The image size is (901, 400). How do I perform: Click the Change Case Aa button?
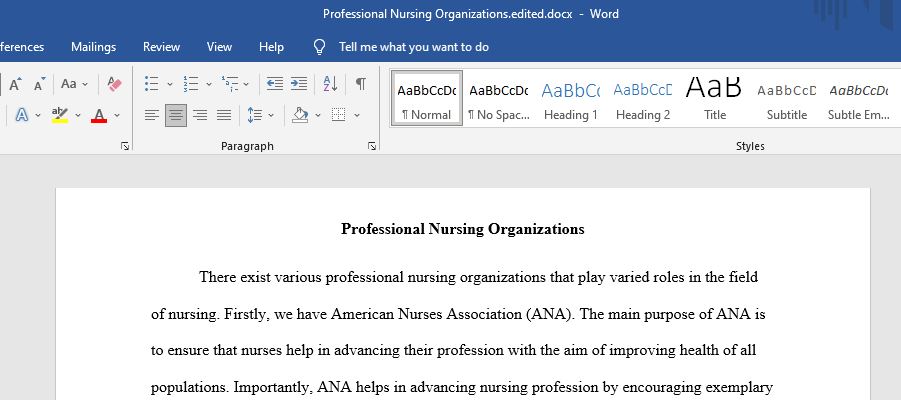[69, 84]
